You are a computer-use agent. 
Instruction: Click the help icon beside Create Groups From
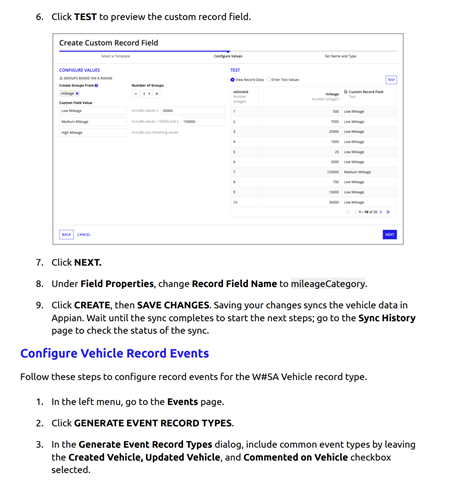96,86
